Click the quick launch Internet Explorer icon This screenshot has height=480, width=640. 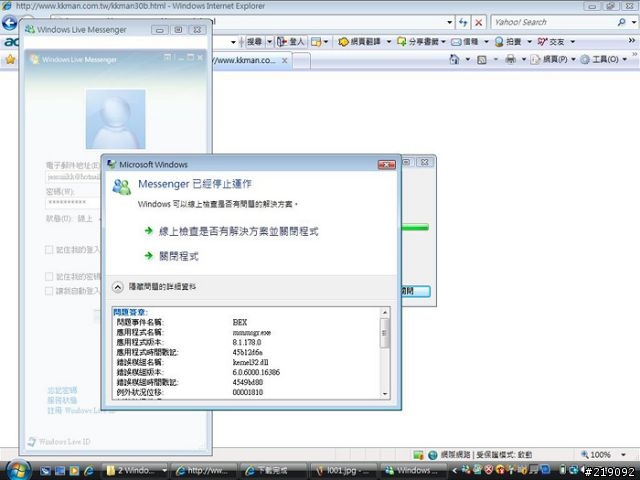(89, 471)
